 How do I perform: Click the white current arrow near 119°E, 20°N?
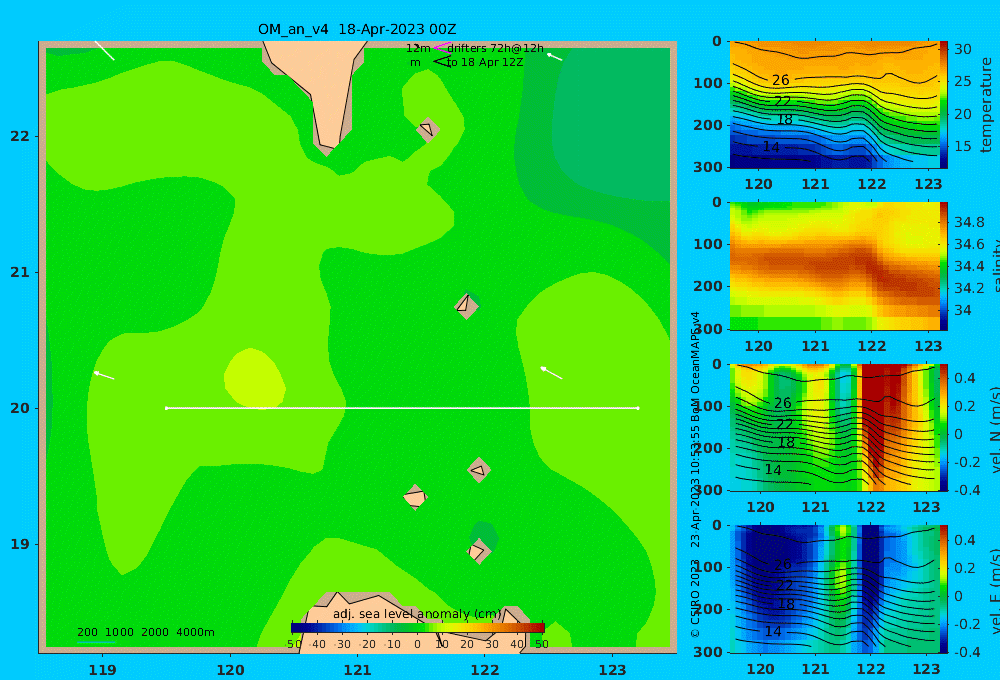point(104,375)
